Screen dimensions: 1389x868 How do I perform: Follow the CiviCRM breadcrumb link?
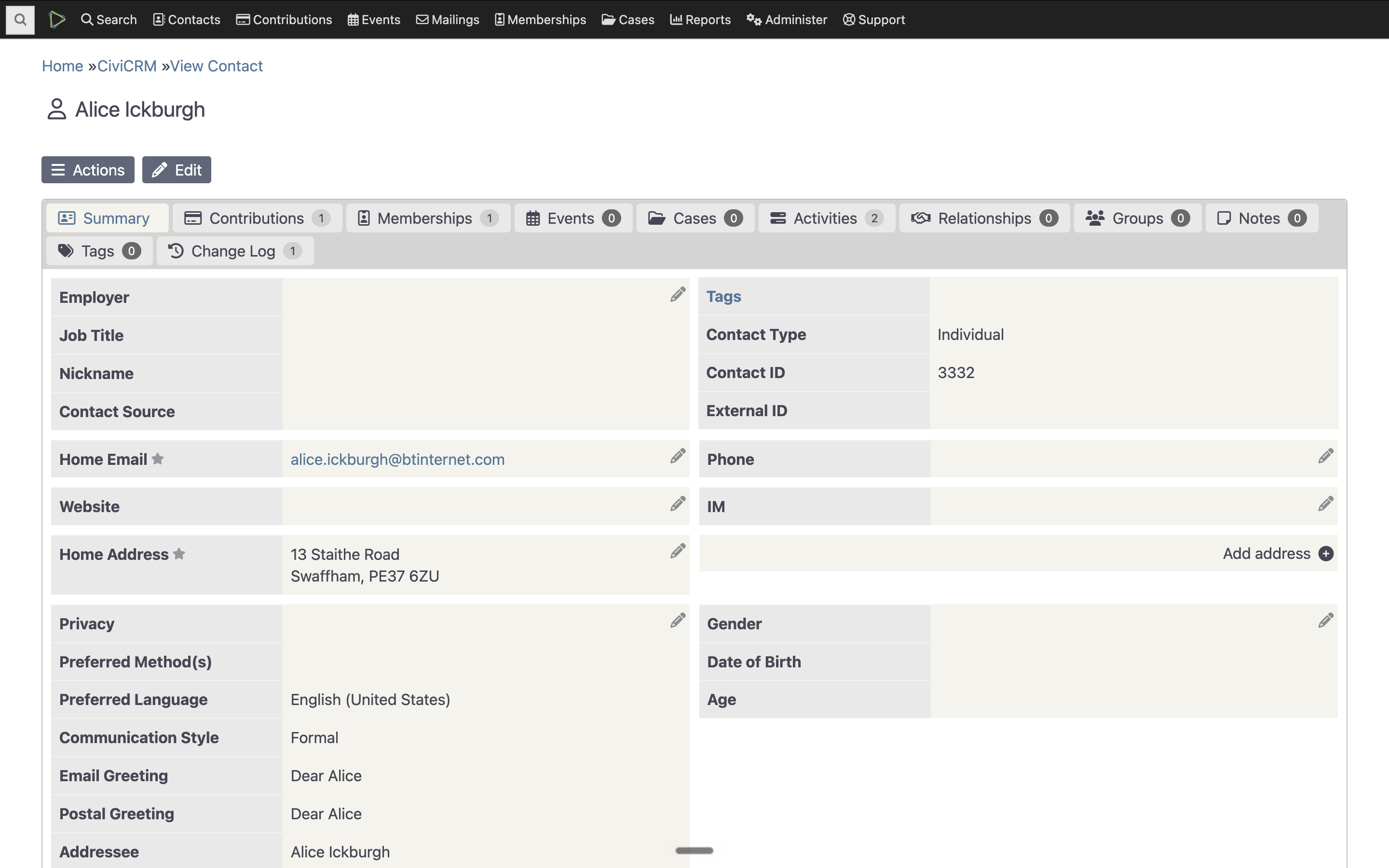click(127, 66)
